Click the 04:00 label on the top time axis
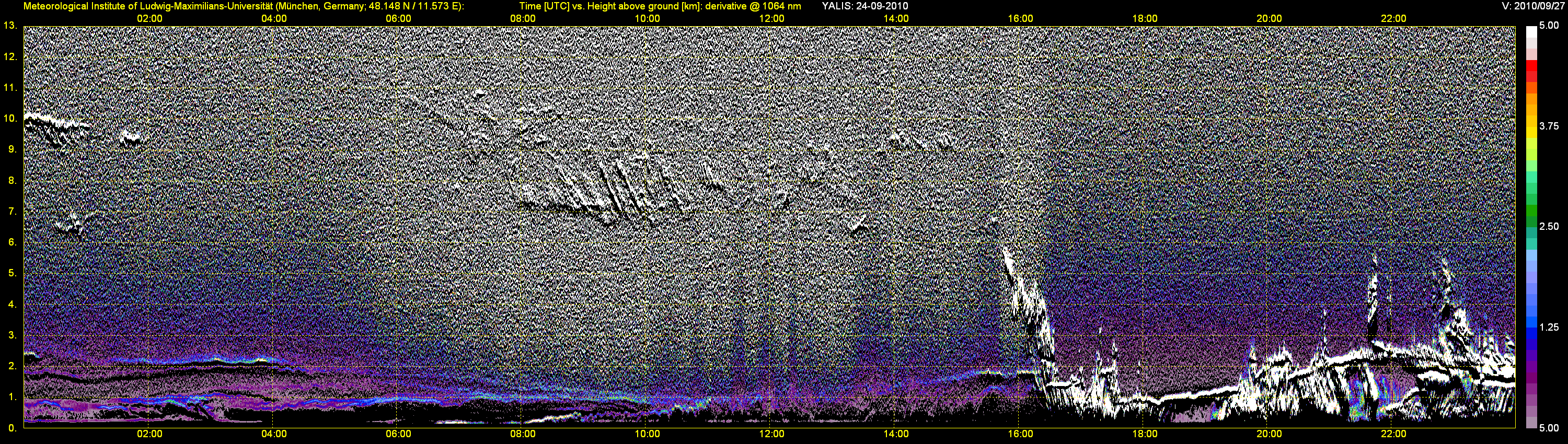Viewport: 1568px width, 444px height. pyautogui.click(x=274, y=18)
